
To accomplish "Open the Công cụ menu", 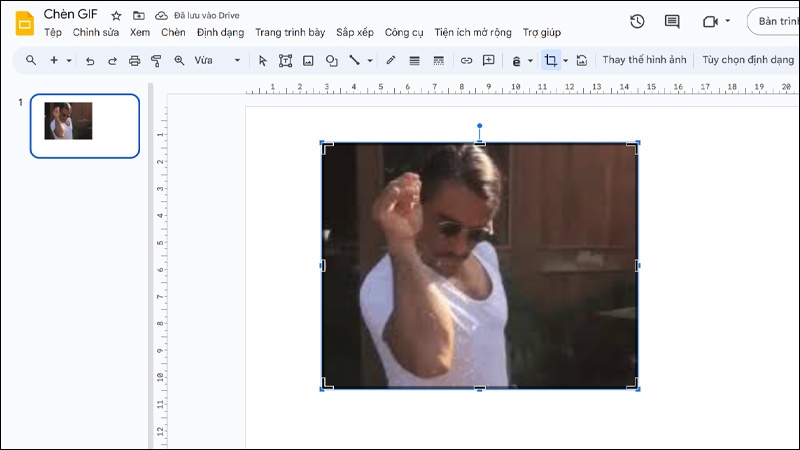I will [x=404, y=33].
